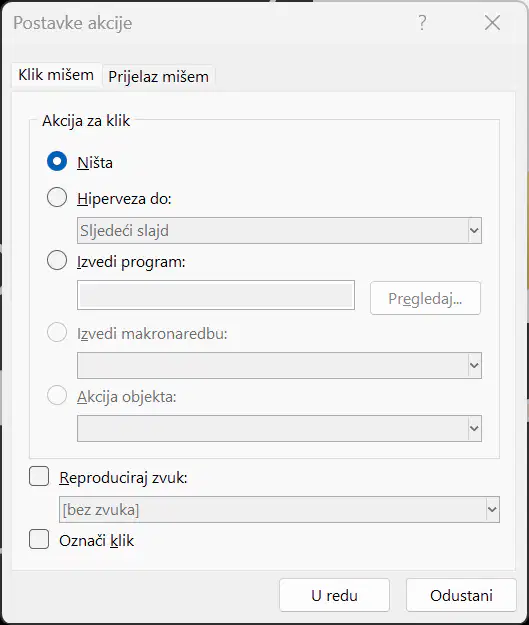Select the Izvedi makronaredbu radio button

coord(57,332)
